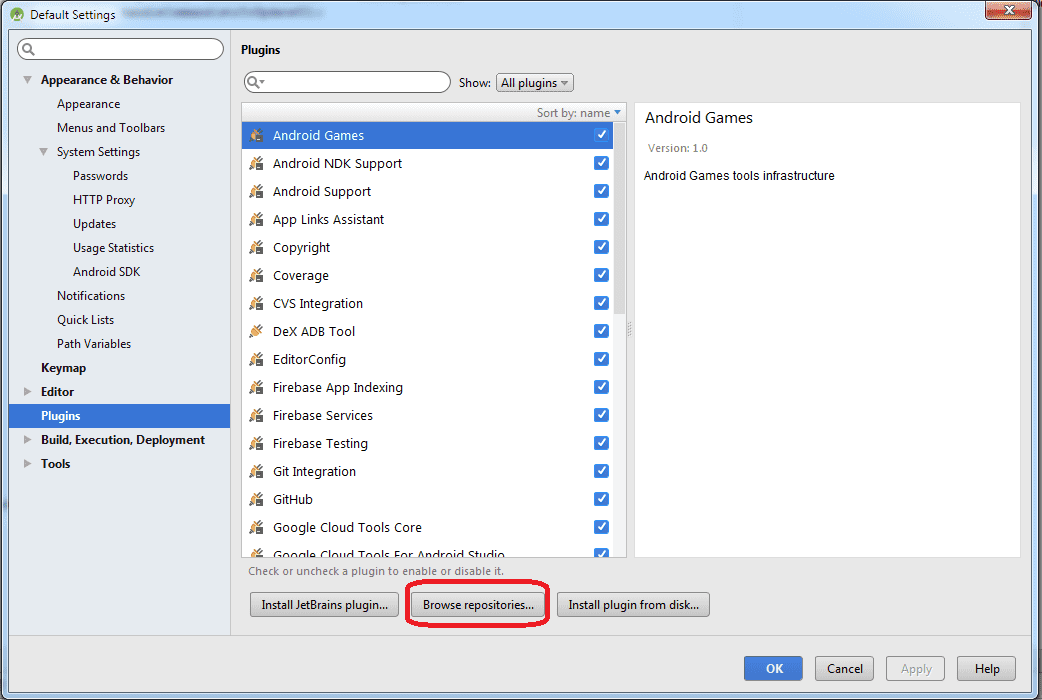Click the Browse repositories button
Viewport: 1042px width, 700px height.
pyautogui.click(x=478, y=605)
